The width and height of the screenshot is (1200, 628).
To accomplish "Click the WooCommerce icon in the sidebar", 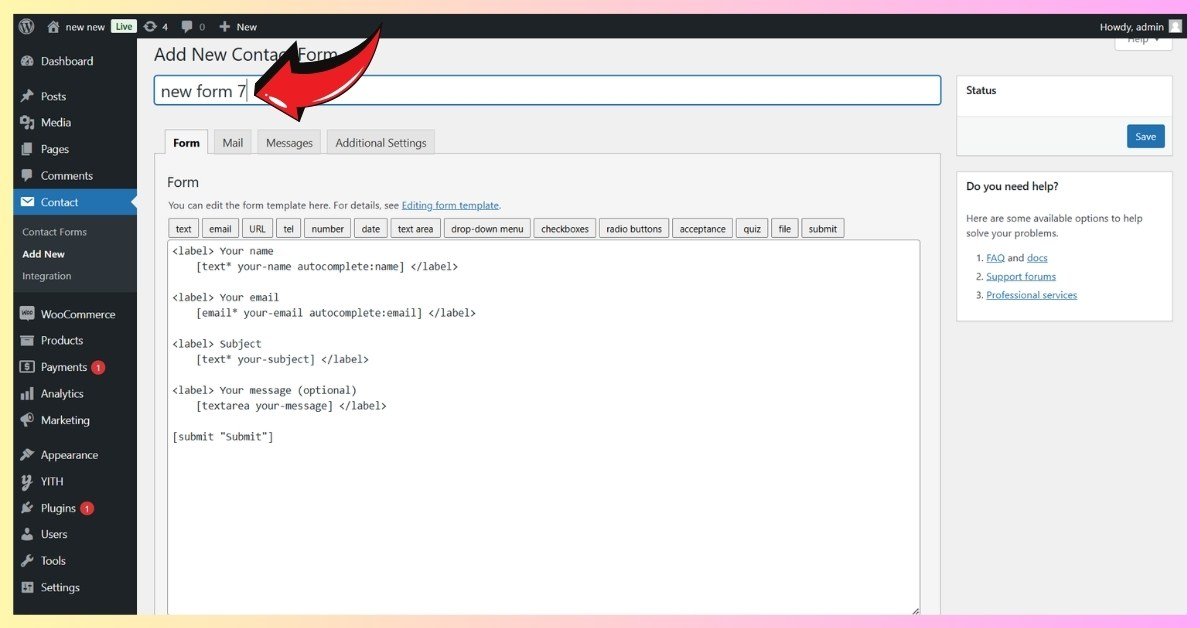I will 27,314.
